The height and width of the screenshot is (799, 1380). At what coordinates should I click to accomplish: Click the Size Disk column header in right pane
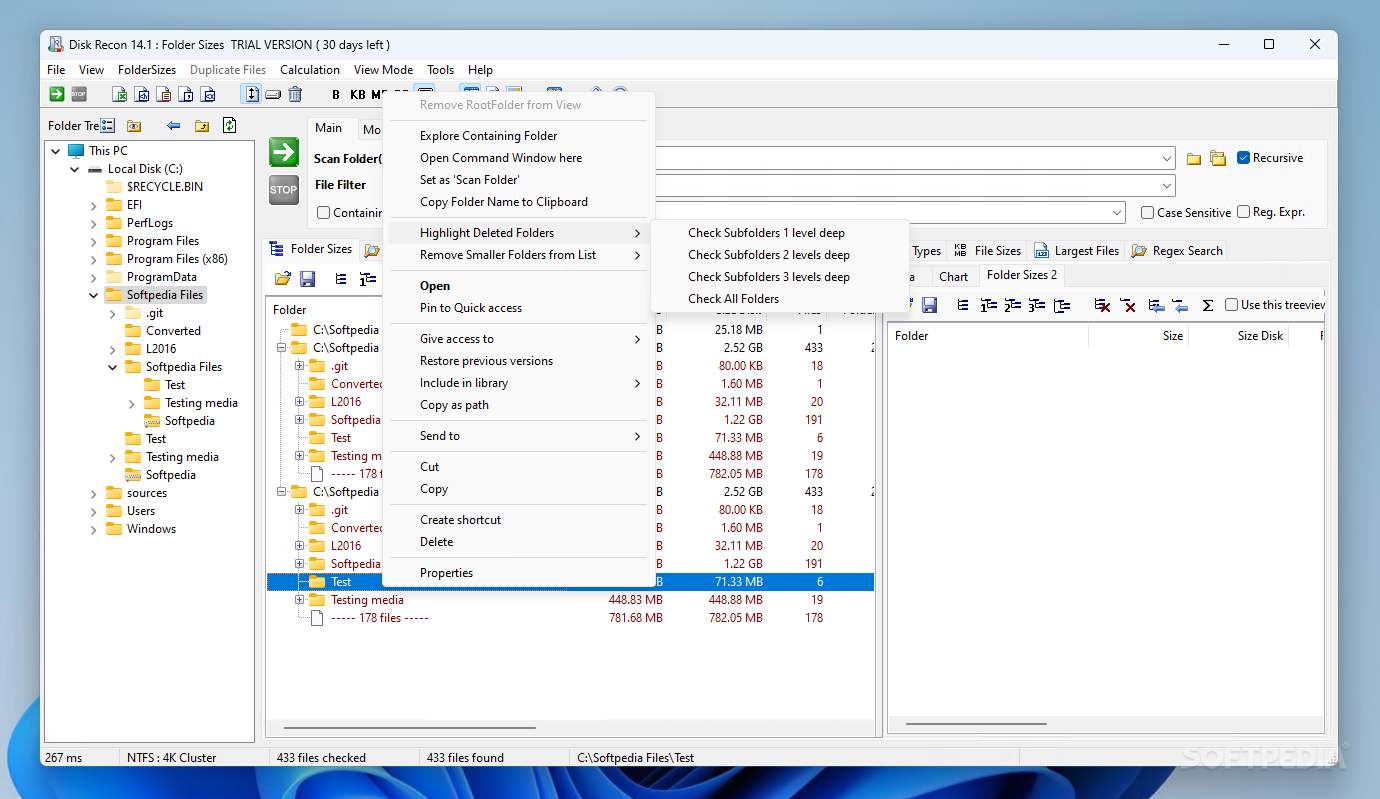1238,336
